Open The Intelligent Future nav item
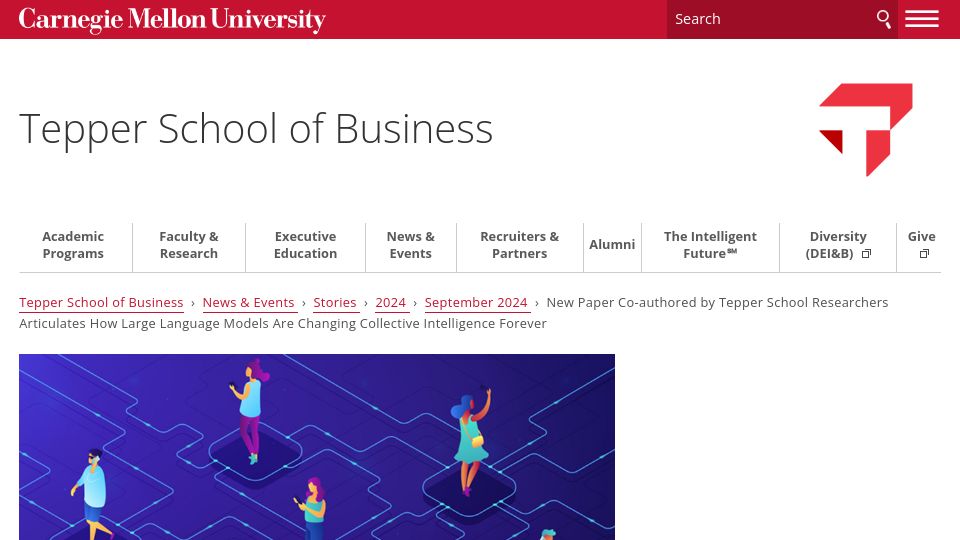 [x=710, y=245]
